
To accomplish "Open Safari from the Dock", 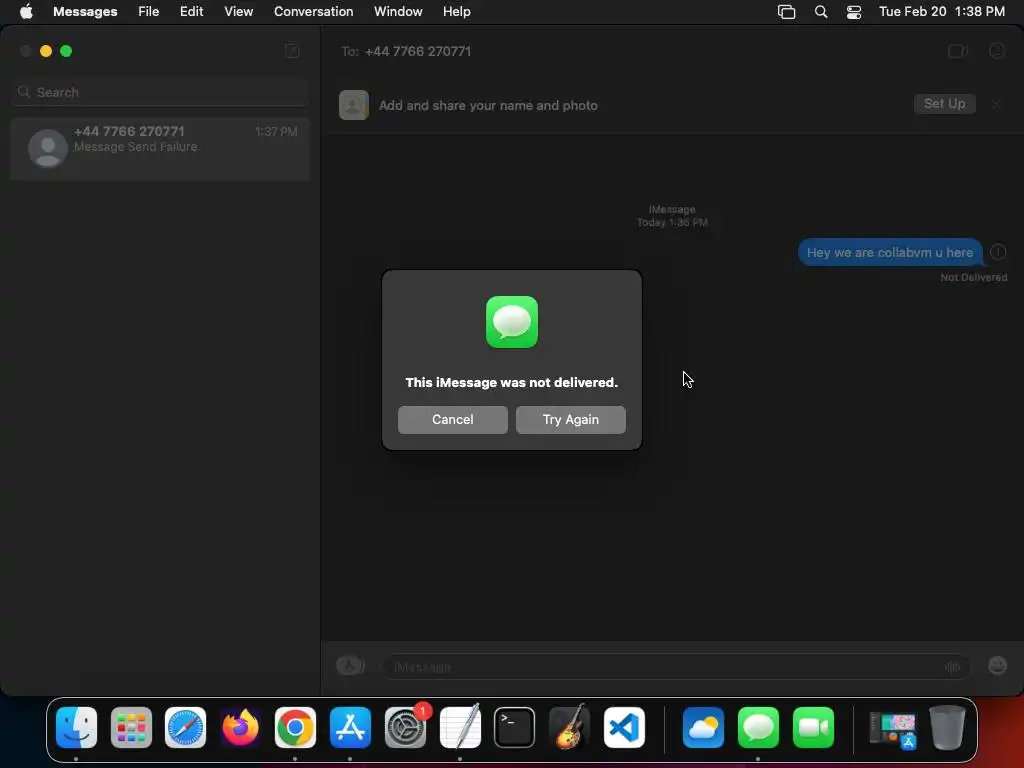I will (x=185, y=727).
